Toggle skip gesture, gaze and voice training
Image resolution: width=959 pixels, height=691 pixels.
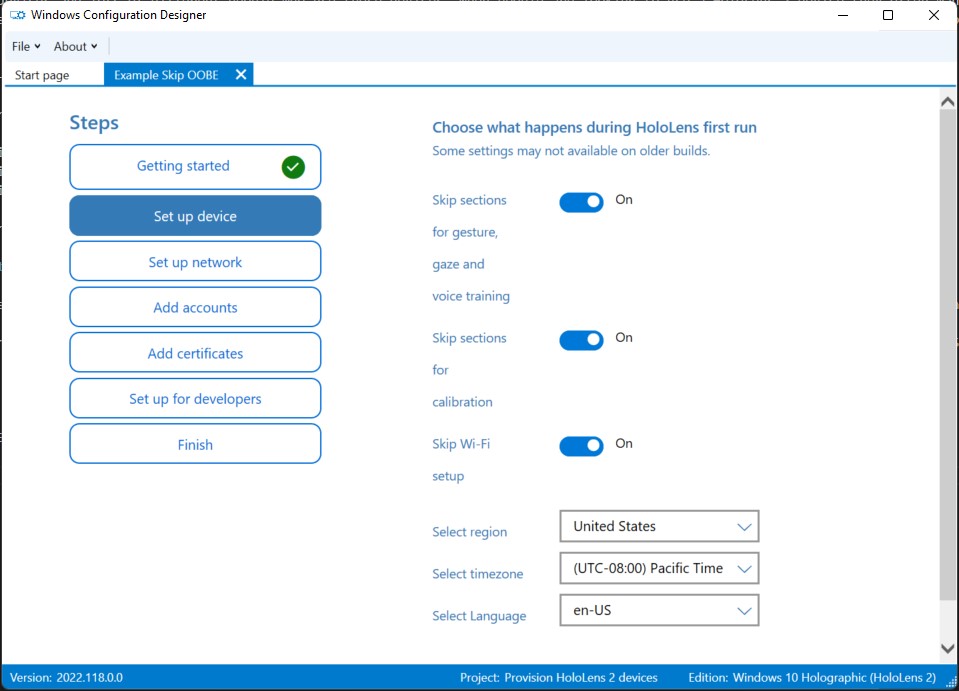(x=581, y=202)
